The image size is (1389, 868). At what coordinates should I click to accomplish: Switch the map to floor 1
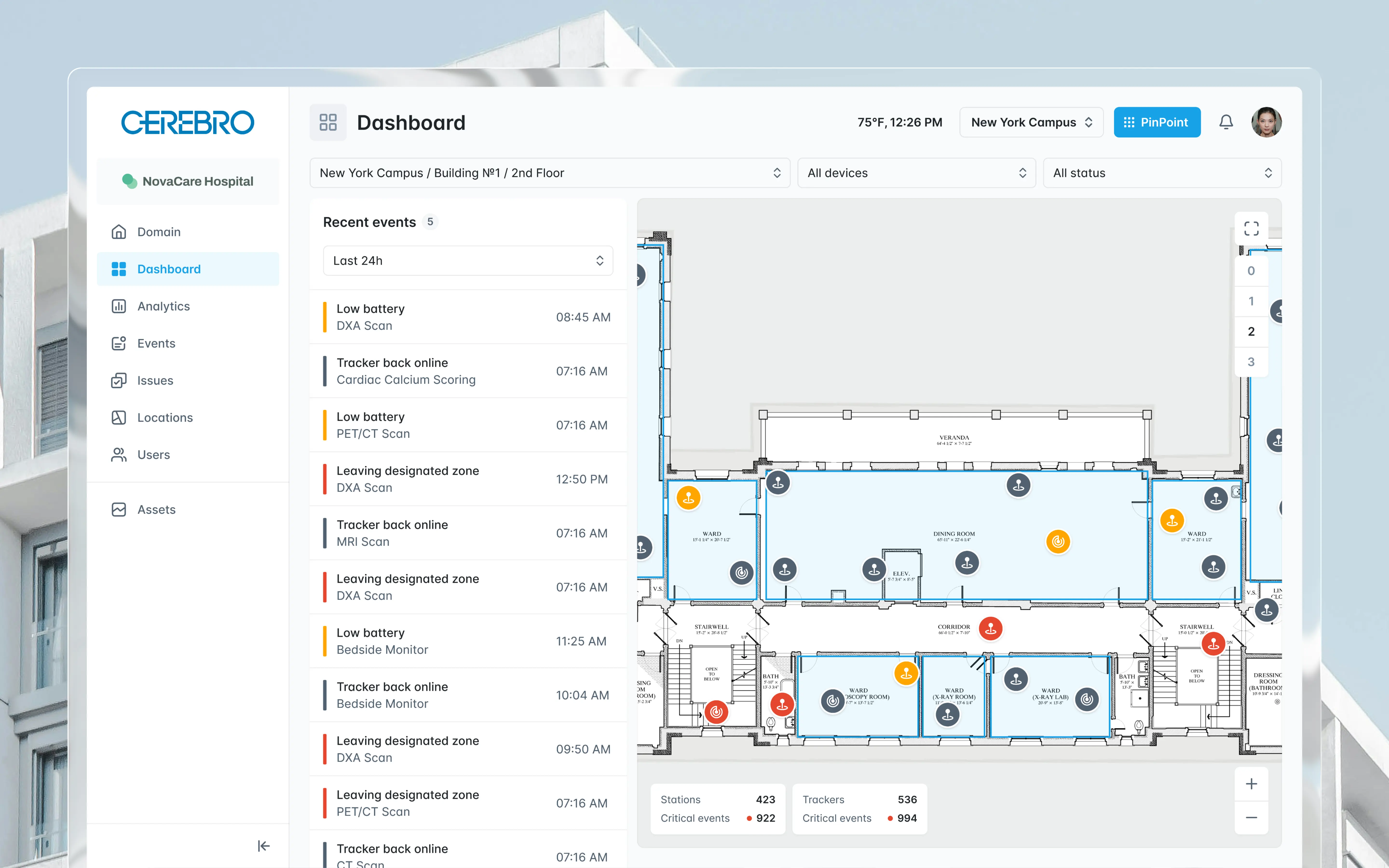pyautogui.click(x=1251, y=301)
